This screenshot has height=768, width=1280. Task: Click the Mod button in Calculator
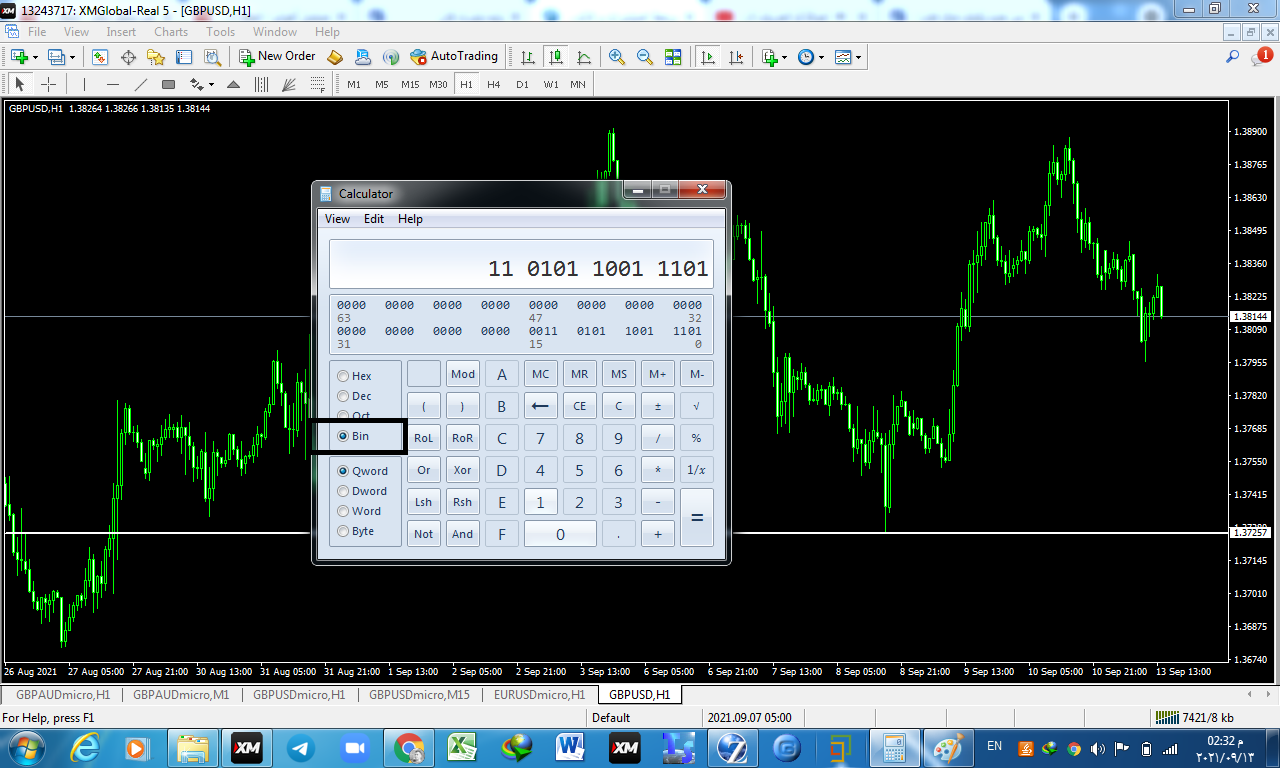462,374
